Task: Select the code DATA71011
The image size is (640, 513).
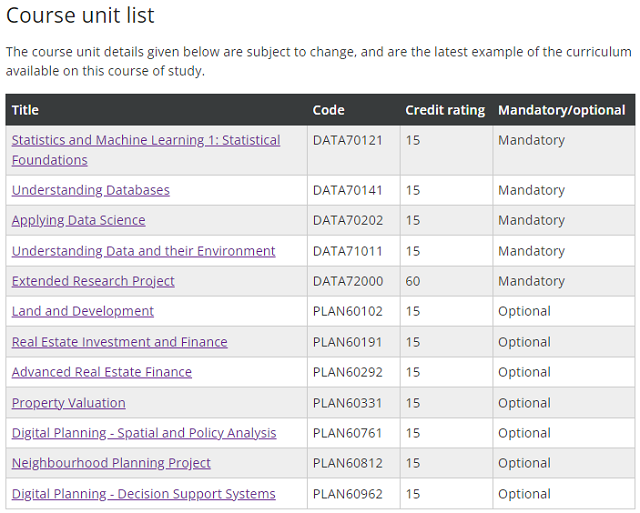Action: point(348,251)
